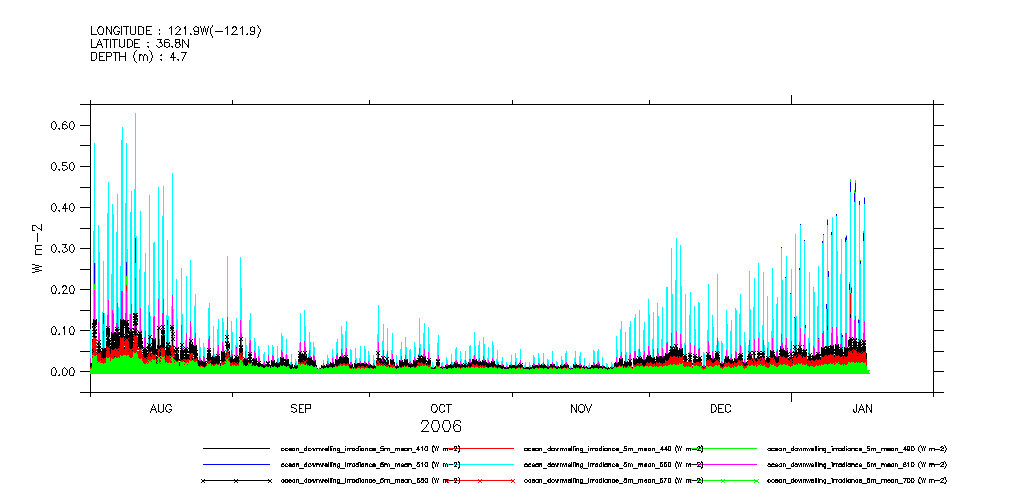Click the DEC month axis label
Viewport: 1009px width, 504px height.
coord(720,409)
